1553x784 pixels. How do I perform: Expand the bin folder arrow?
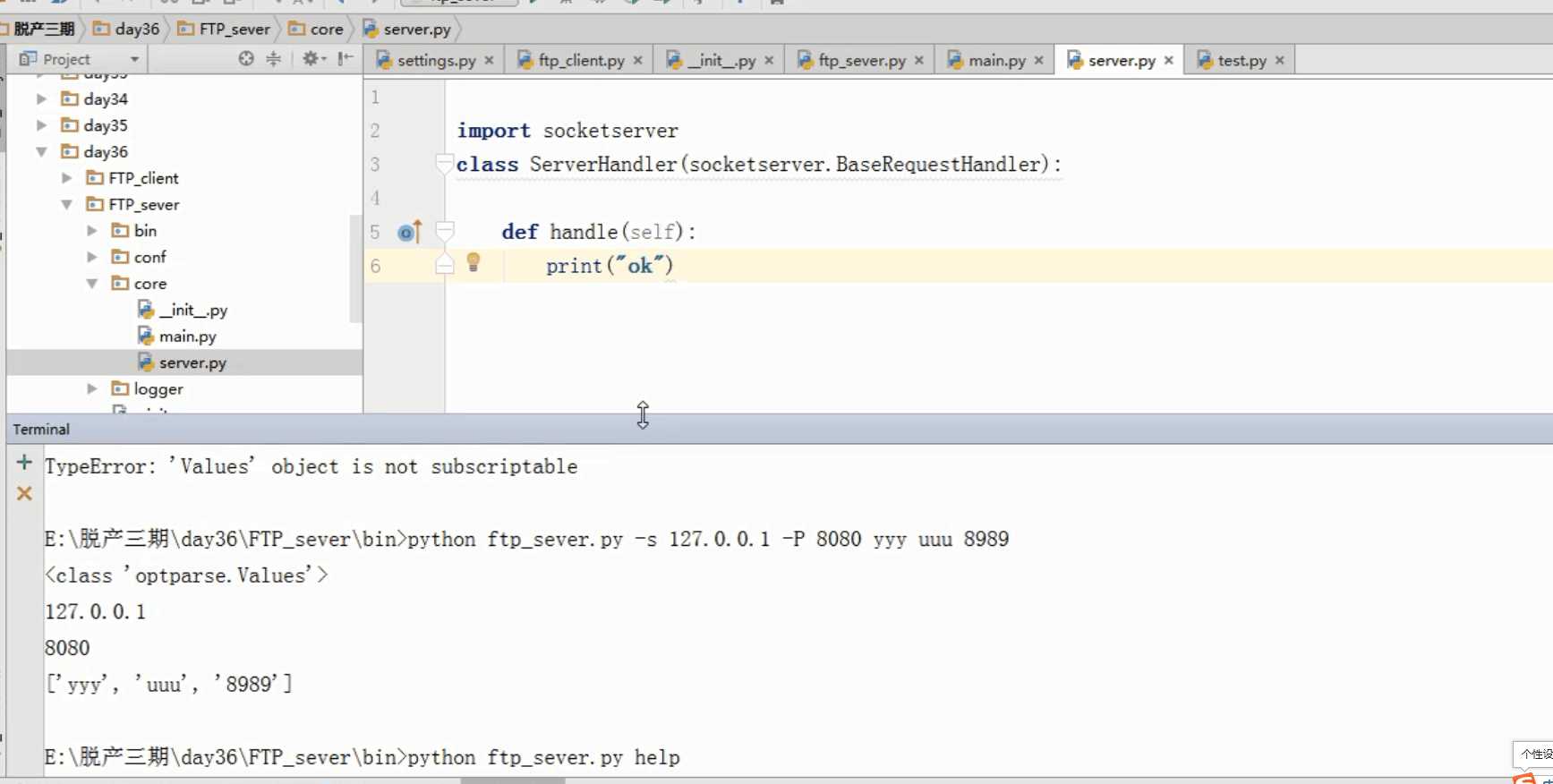tap(91, 231)
